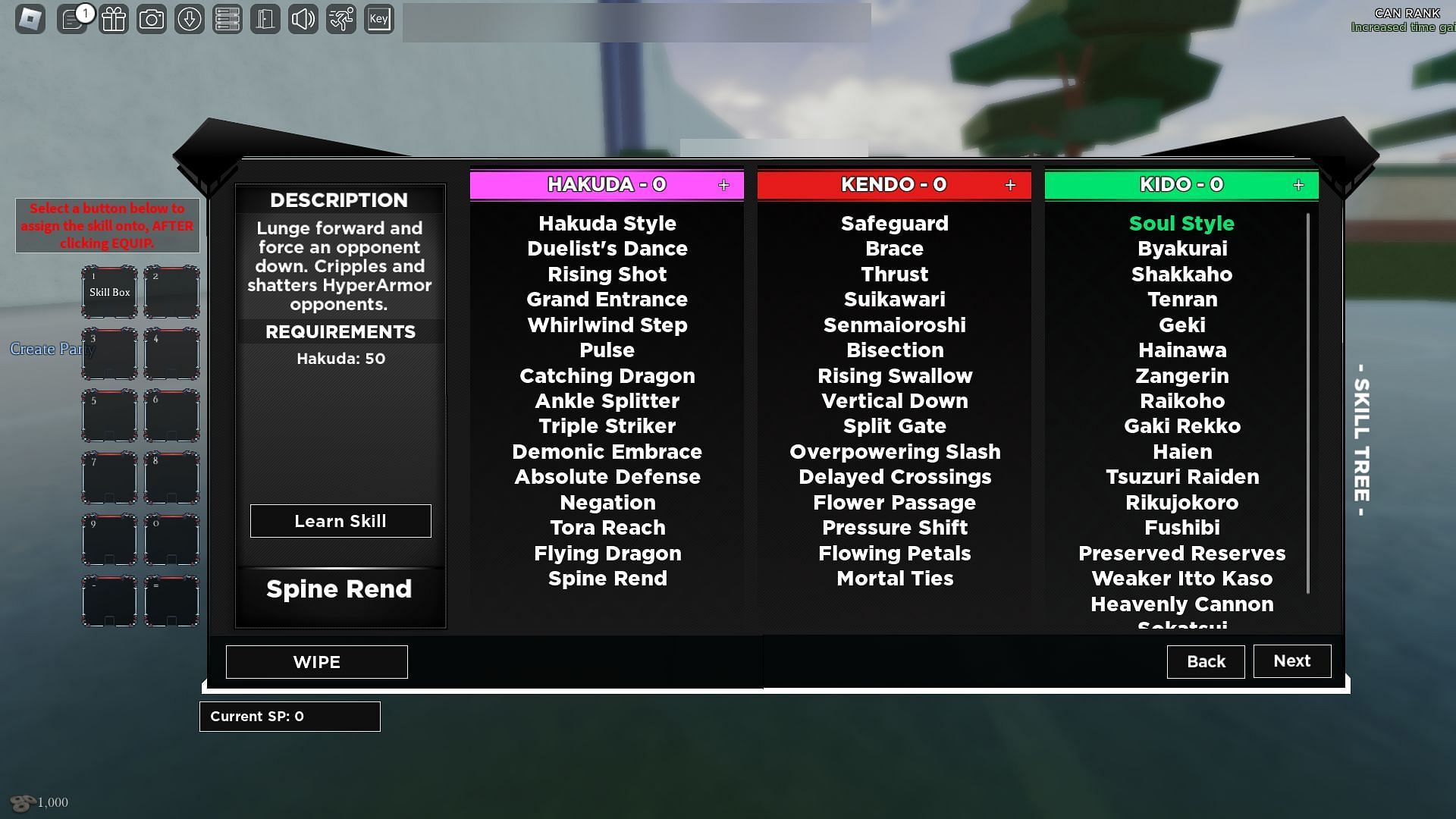Select Soul Style skill in KIDO list

click(x=1182, y=222)
